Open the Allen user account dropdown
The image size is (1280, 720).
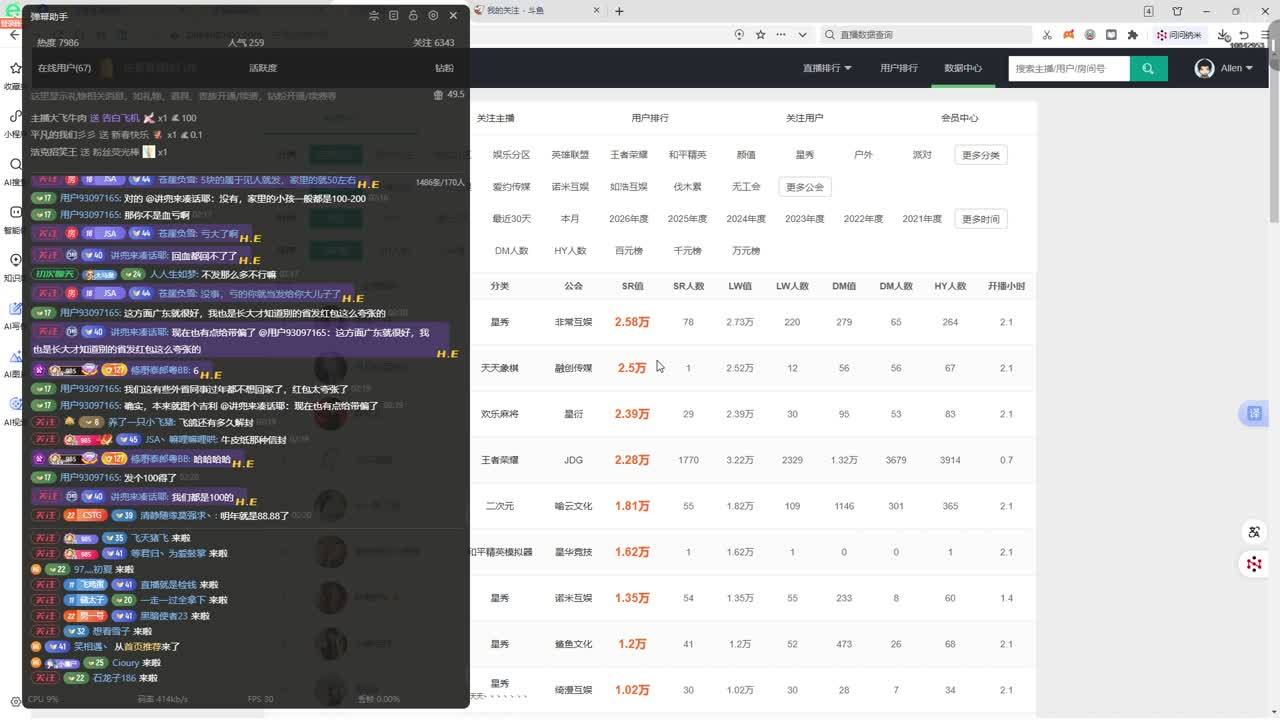(x=1224, y=68)
